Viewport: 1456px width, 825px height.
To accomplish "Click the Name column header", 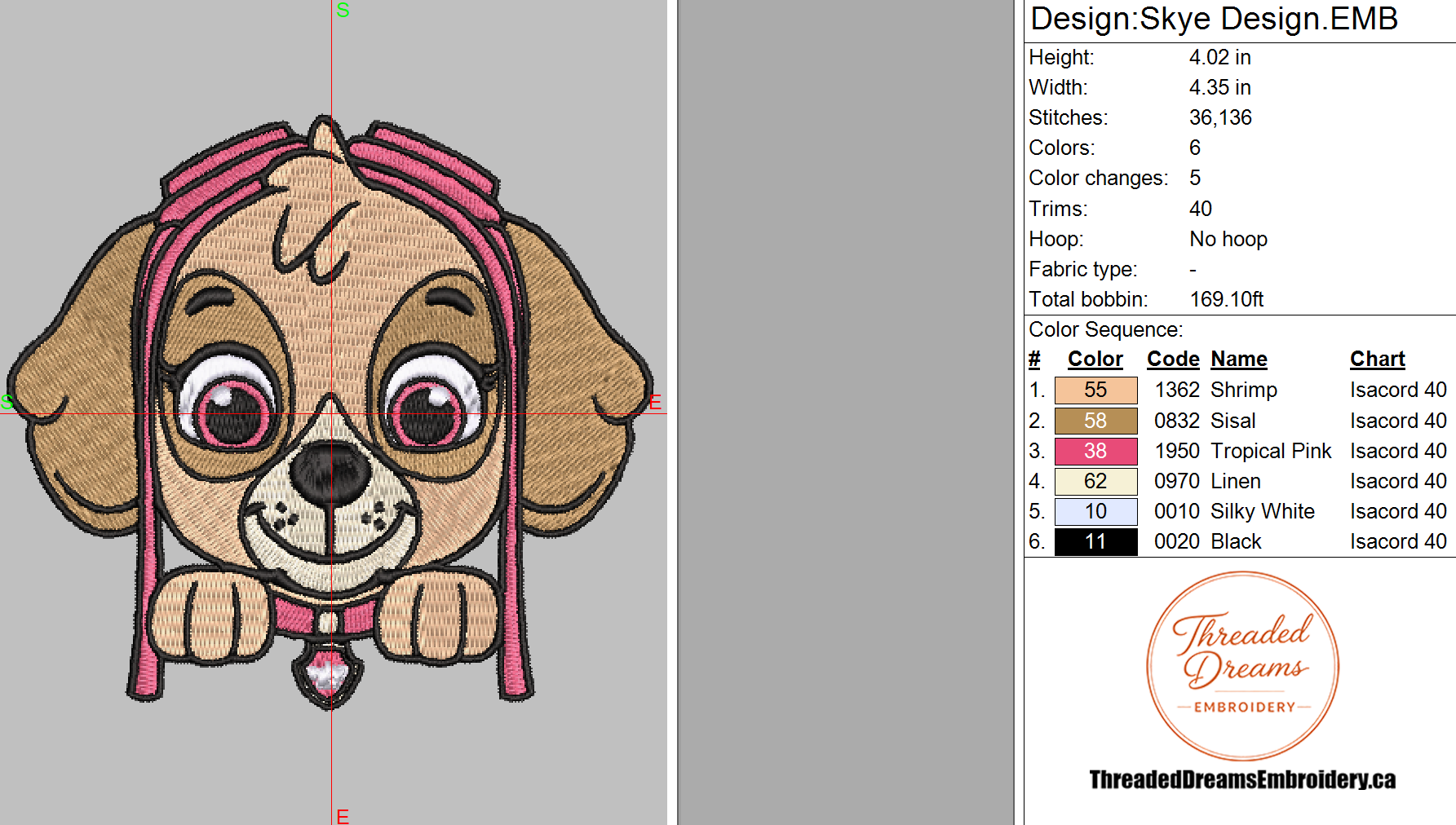I will coord(1239,360).
